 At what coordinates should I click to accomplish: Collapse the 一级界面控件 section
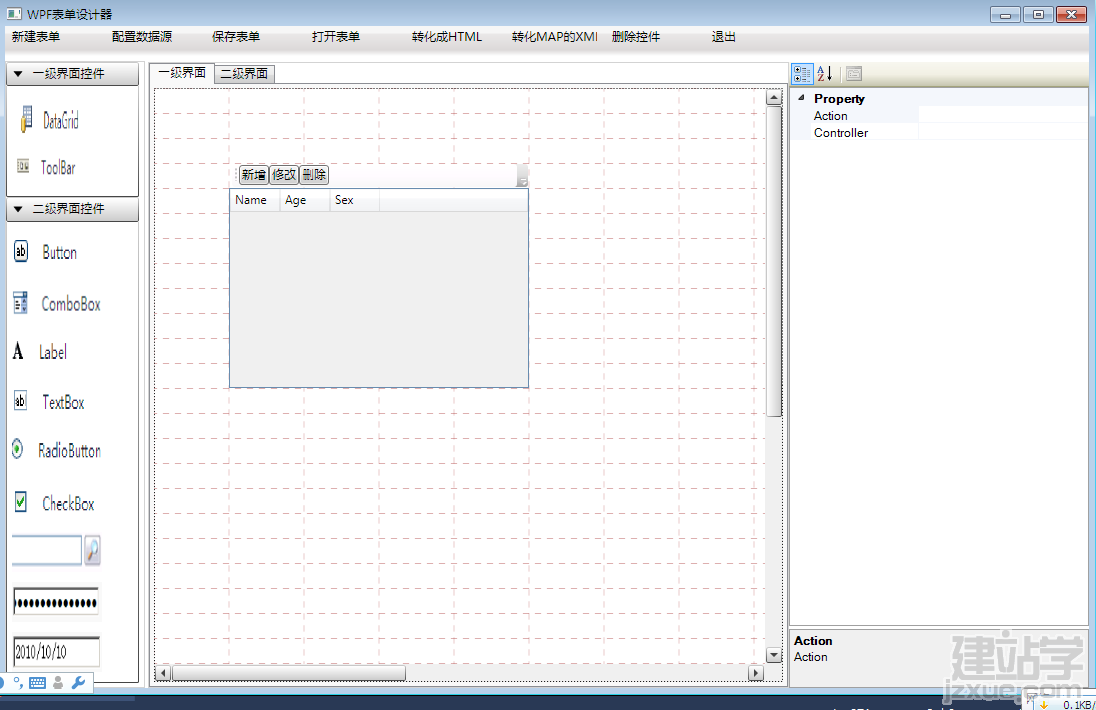coord(18,73)
